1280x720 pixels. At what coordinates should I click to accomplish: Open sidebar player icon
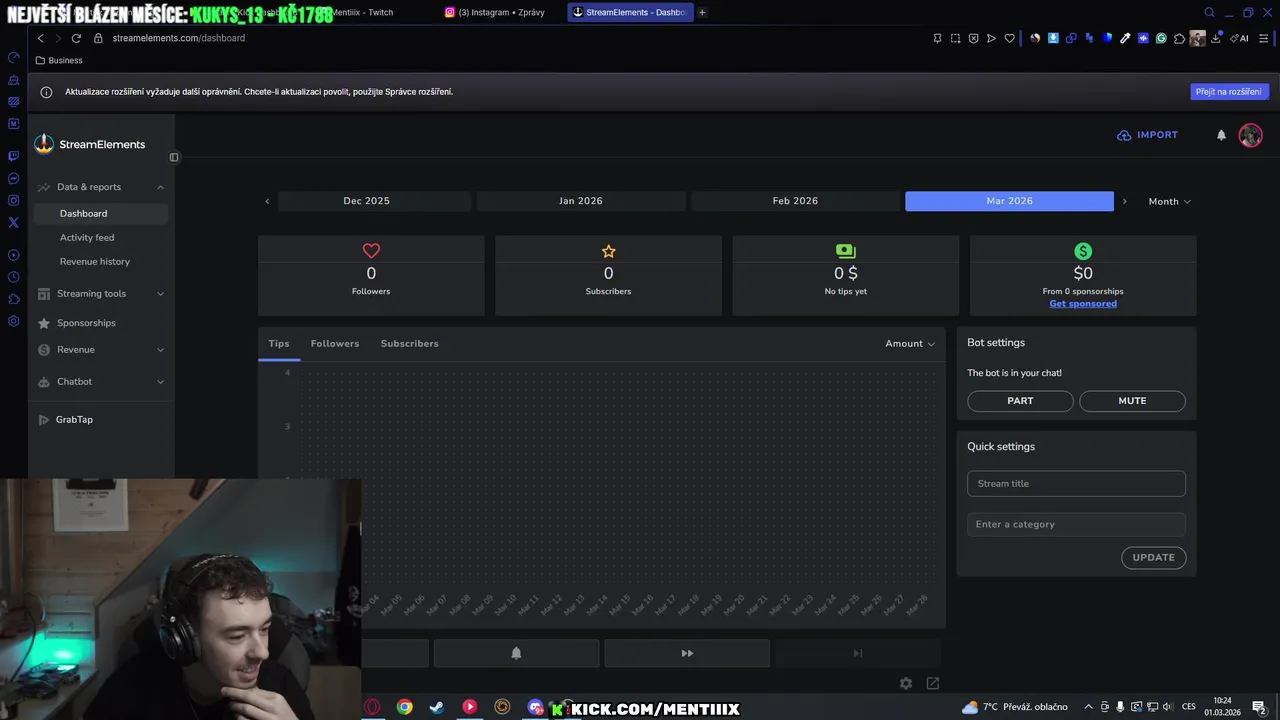coord(14,255)
